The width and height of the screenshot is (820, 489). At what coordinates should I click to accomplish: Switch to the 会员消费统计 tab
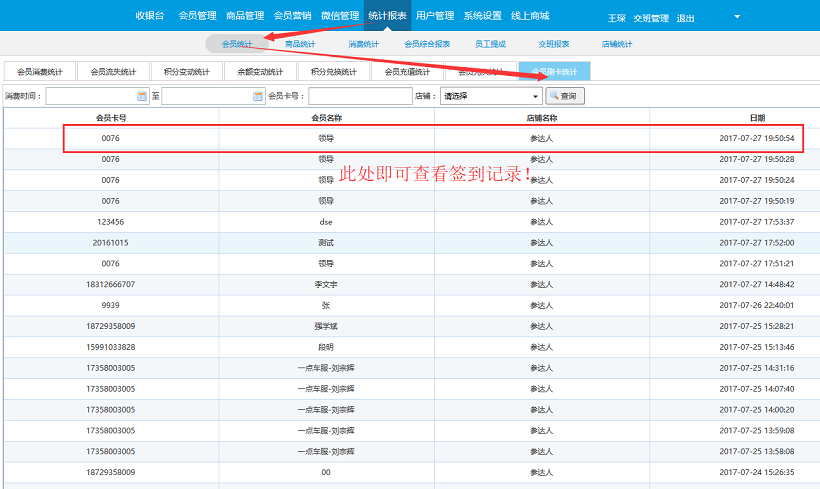click(x=40, y=72)
